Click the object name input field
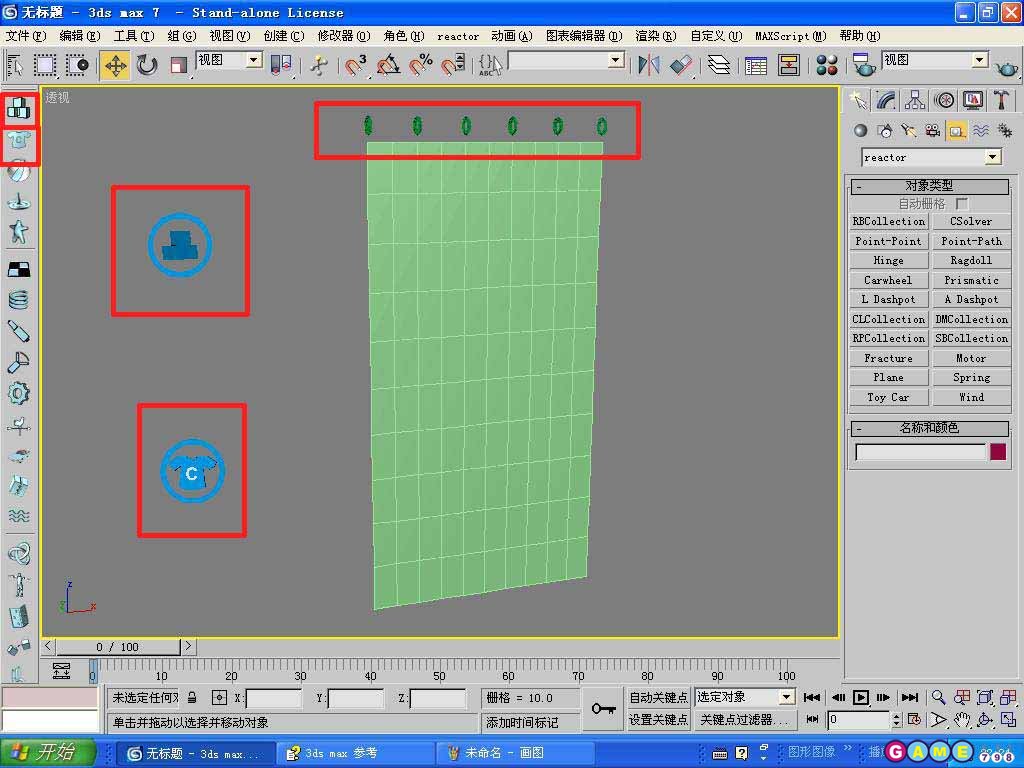The width and height of the screenshot is (1024, 768). pos(920,452)
